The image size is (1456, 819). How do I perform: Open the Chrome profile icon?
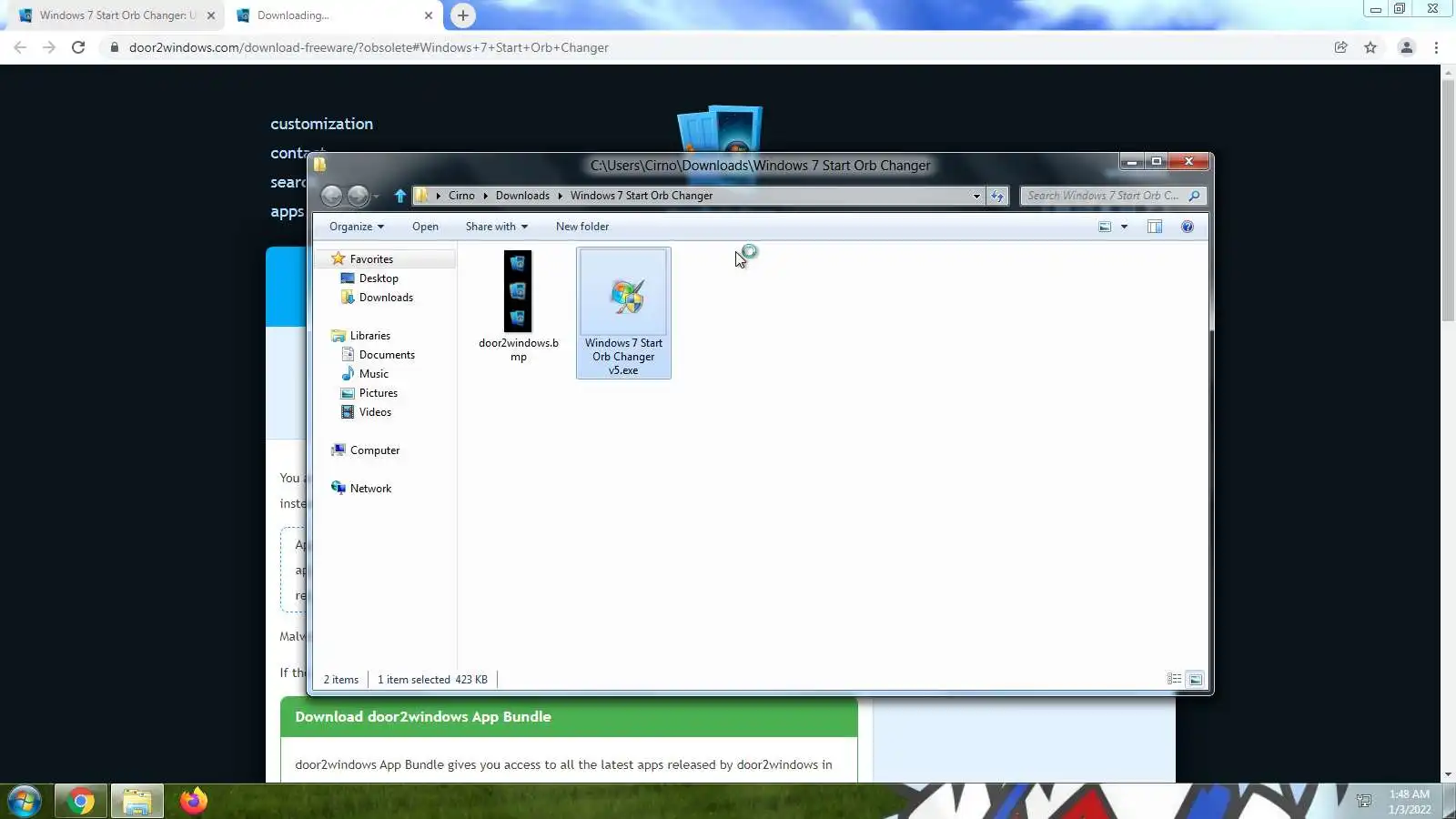coord(1407,47)
